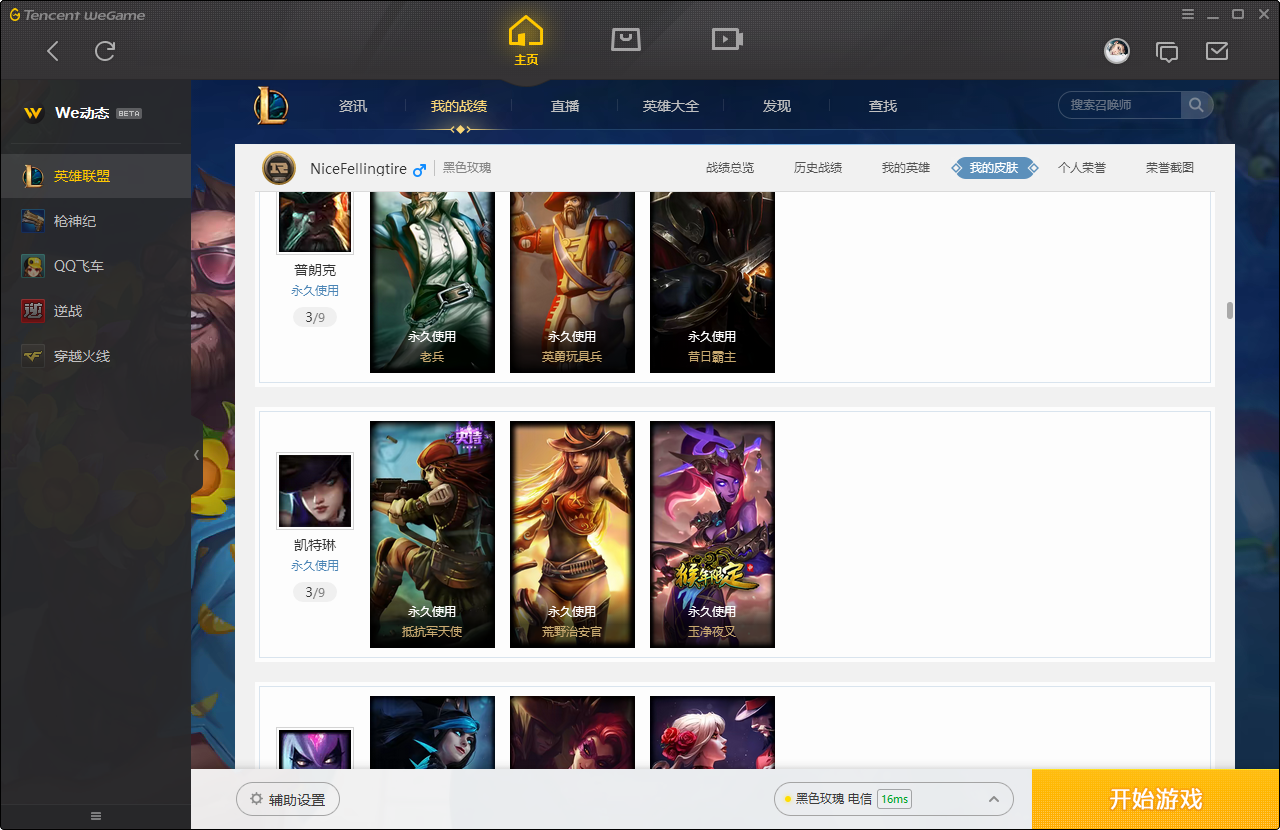Open the video camera icon in top bar

(727, 39)
